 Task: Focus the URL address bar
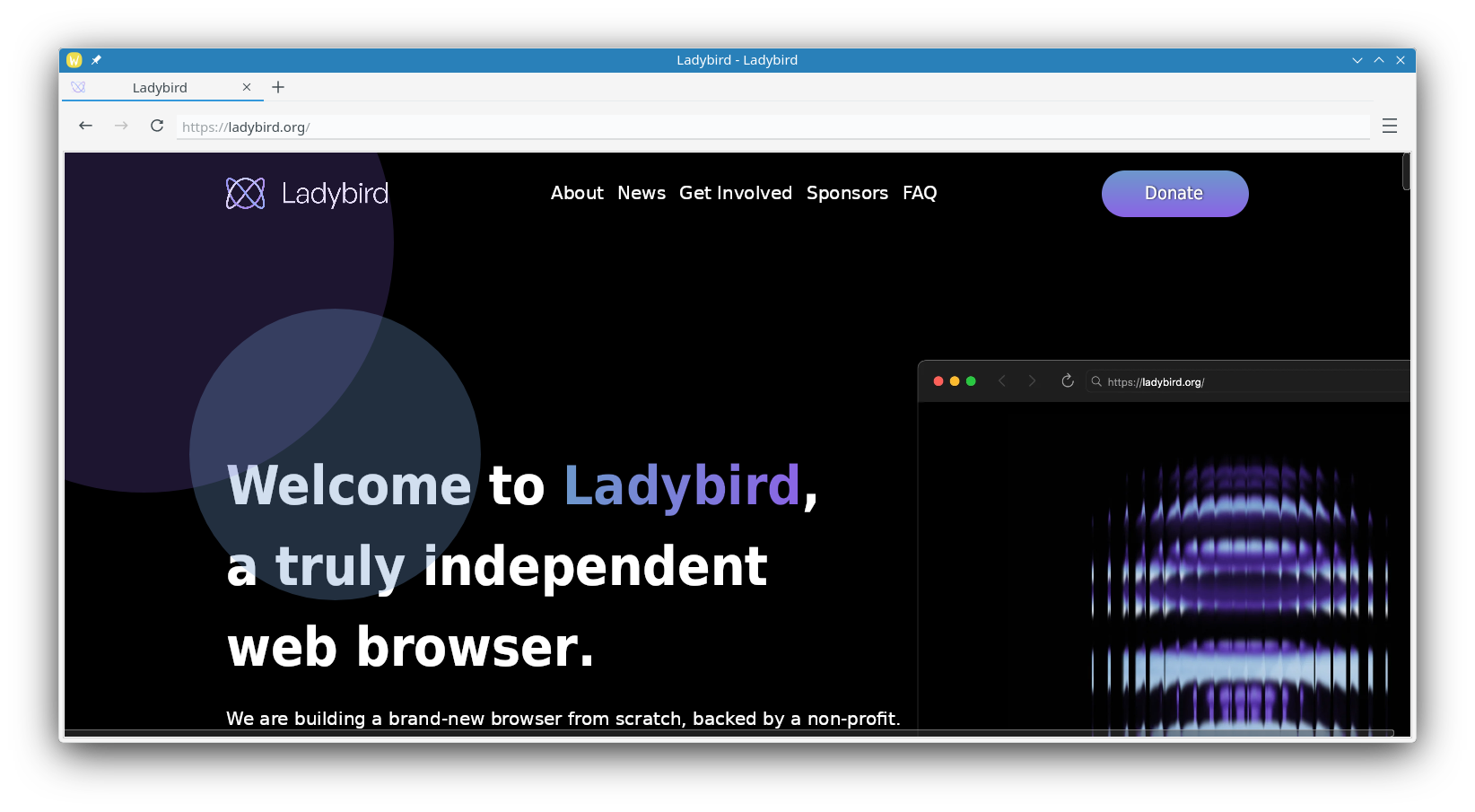[772, 127]
